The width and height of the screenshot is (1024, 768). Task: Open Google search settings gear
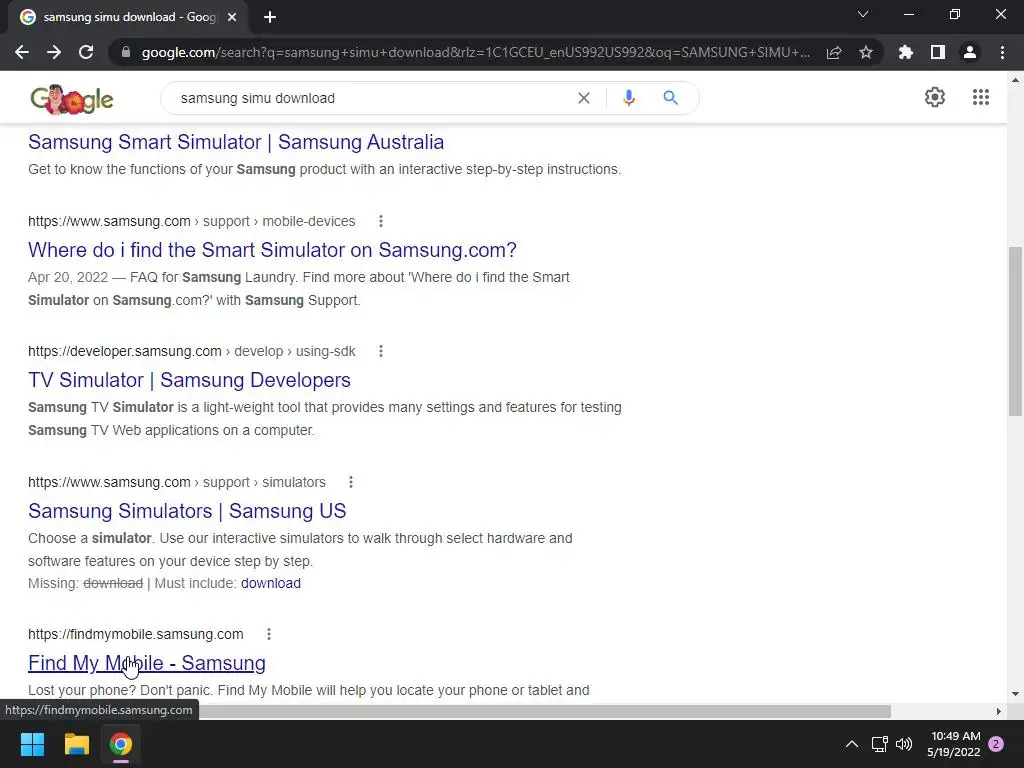(x=935, y=97)
